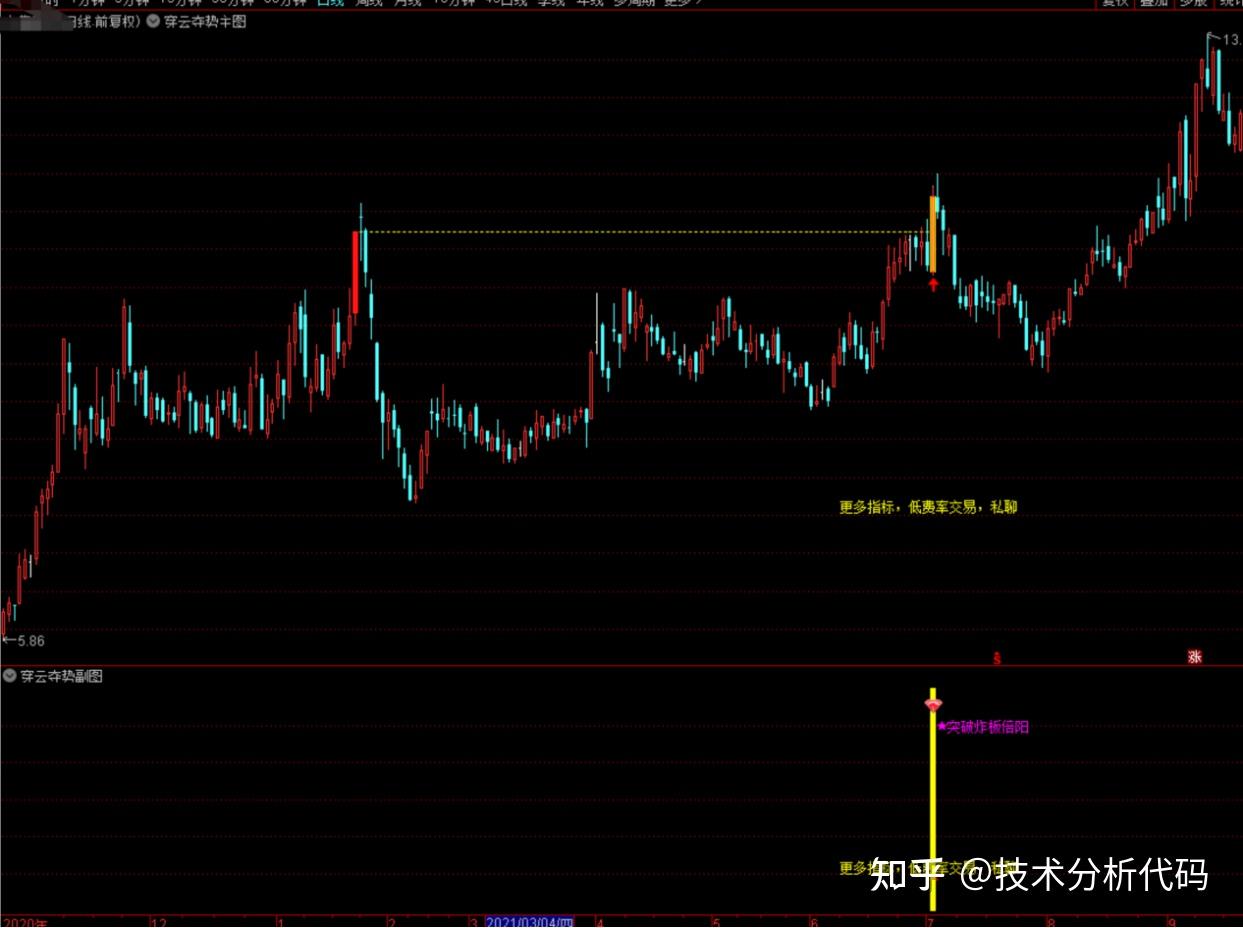Image resolution: width=1243 pixels, height=928 pixels.
Task: Click the yellow text 更多指标，低费率交易，私聊
Action: 928,507
